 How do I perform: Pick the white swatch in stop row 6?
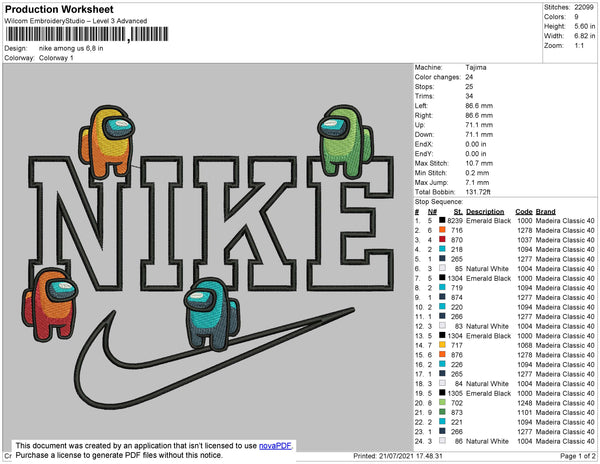[x=442, y=268]
